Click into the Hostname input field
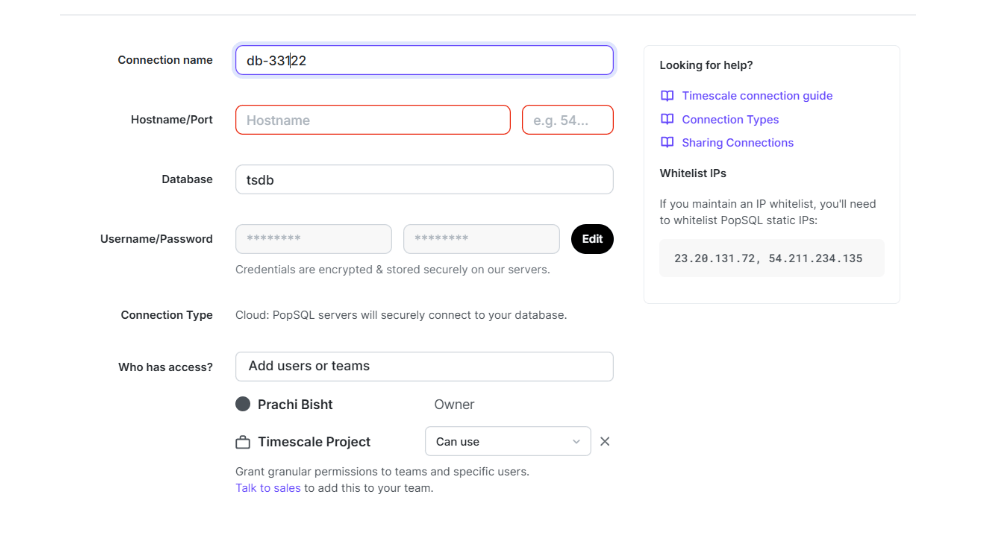 pyautogui.click(x=372, y=120)
